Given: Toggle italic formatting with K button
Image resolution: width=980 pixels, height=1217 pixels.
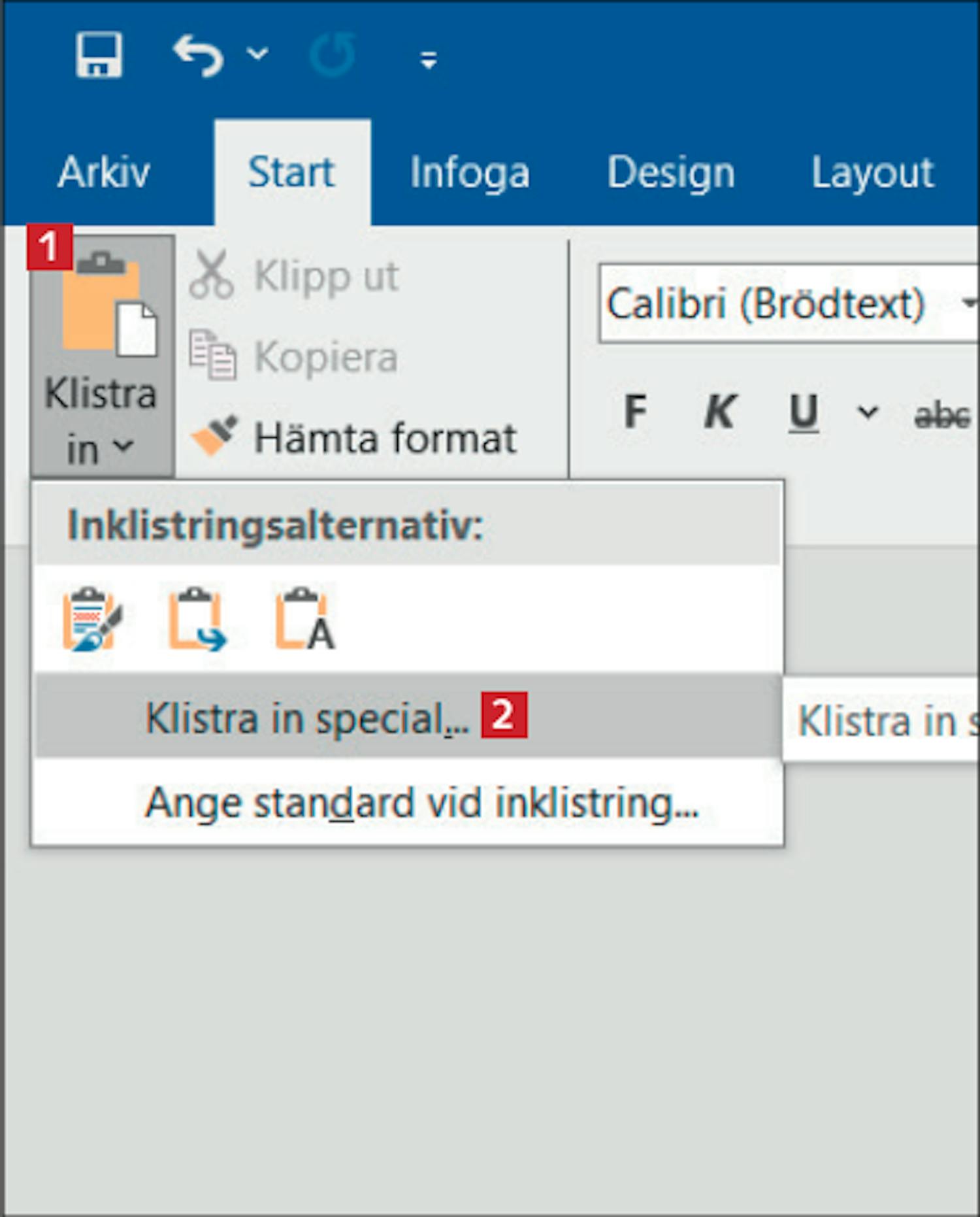Looking at the screenshot, I should point(719,412).
